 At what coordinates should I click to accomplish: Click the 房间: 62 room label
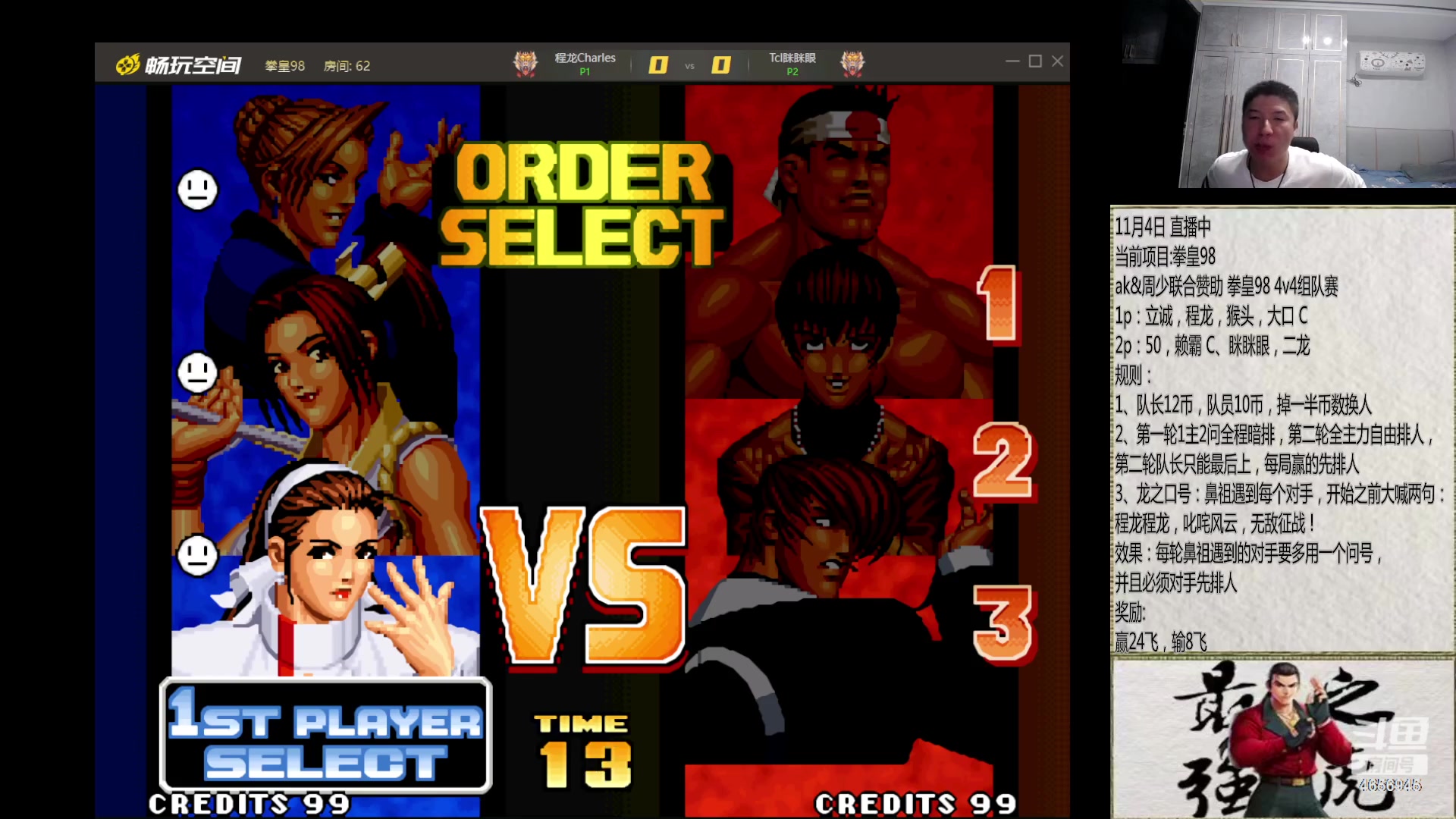347,66
